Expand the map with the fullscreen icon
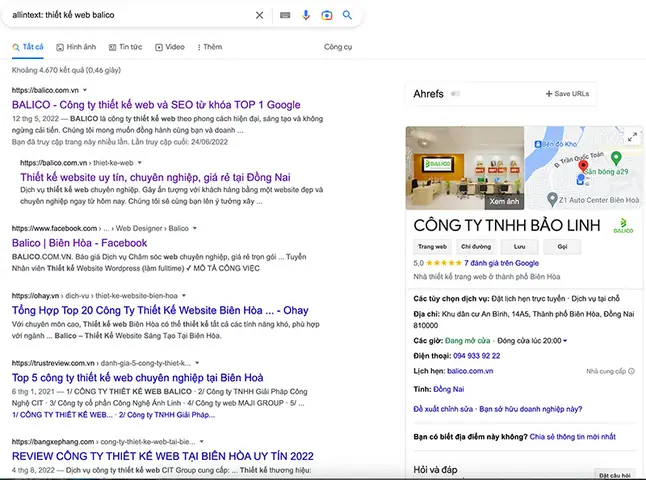Viewport: 646px width, 480px height. pyautogui.click(x=632, y=137)
